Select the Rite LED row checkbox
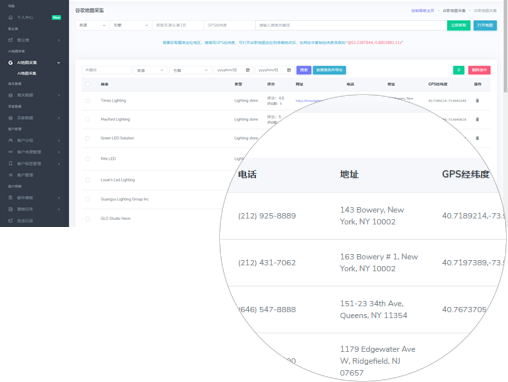Image resolution: width=508 pixels, height=382 pixels. (88, 159)
